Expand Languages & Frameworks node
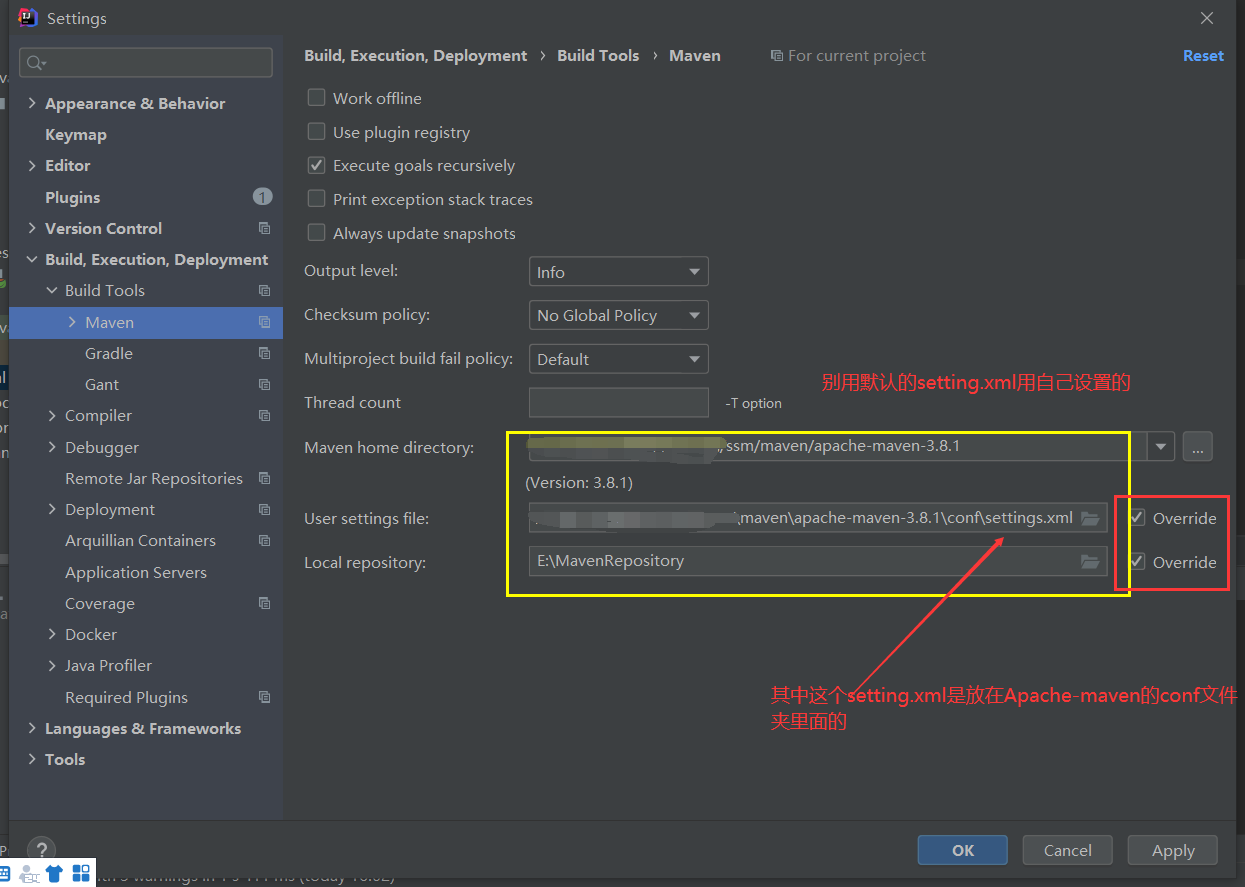The image size is (1245, 887). 32,728
